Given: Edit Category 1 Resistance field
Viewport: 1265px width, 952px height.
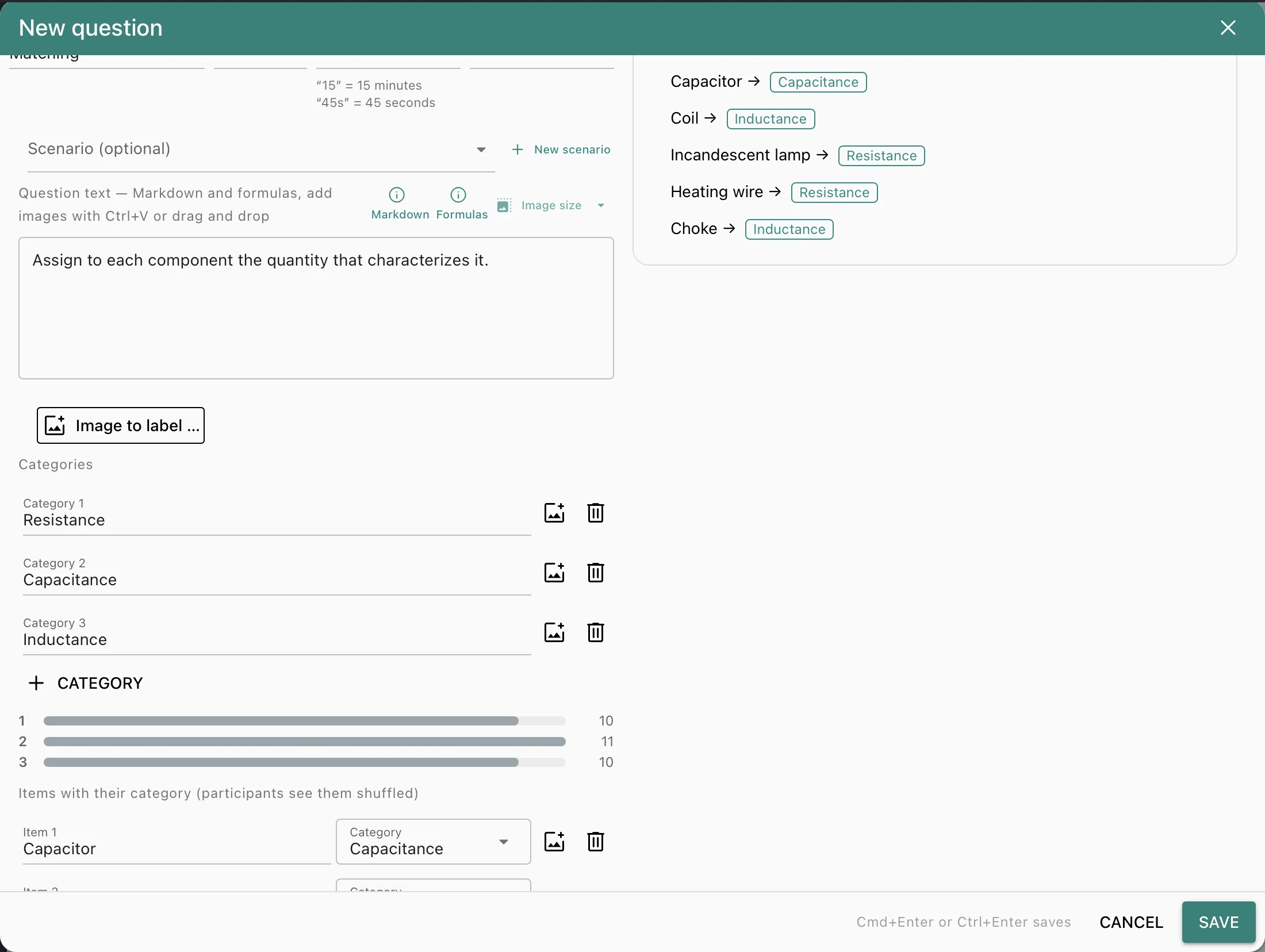Looking at the screenshot, I should point(277,515).
